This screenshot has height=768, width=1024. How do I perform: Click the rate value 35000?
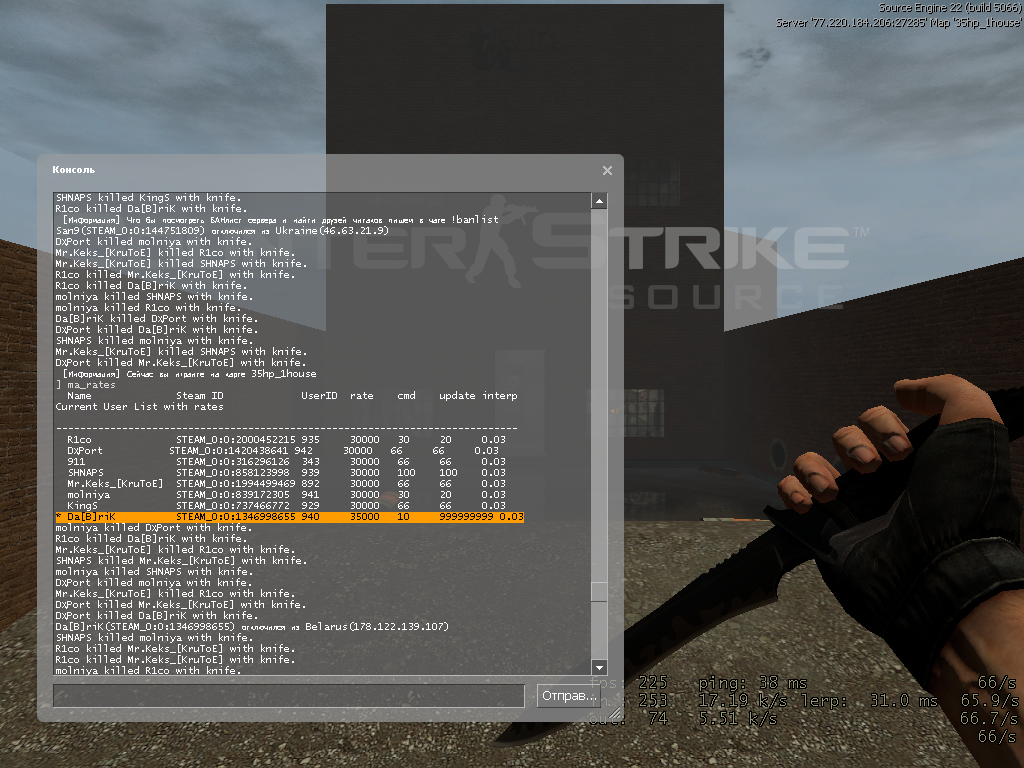coord(364,517)
